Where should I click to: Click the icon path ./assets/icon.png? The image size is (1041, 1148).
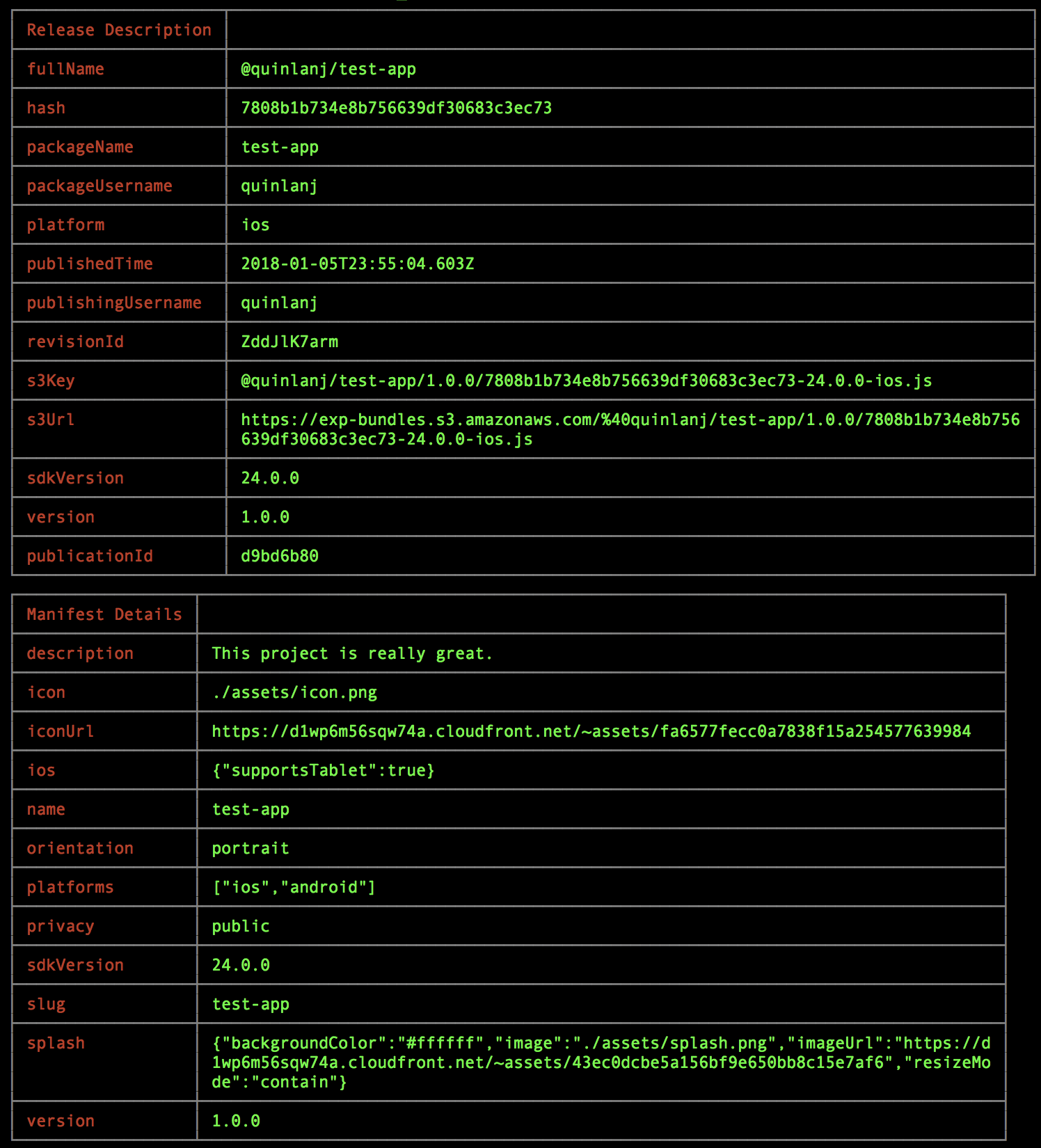[x=294, y=692]
